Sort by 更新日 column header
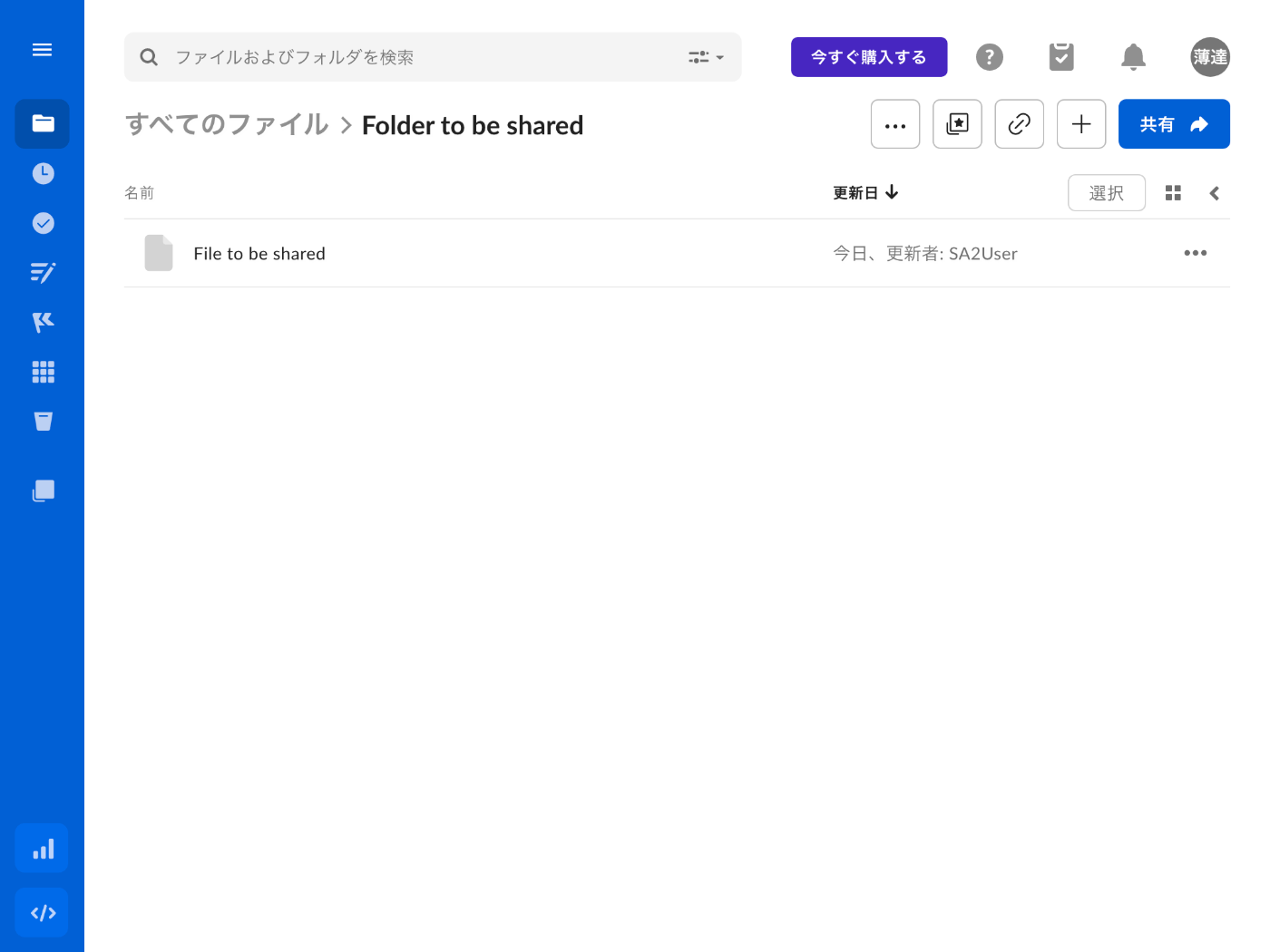This screenshot has height=952, width=1270. pyautogui.click(x=865, y=193)
